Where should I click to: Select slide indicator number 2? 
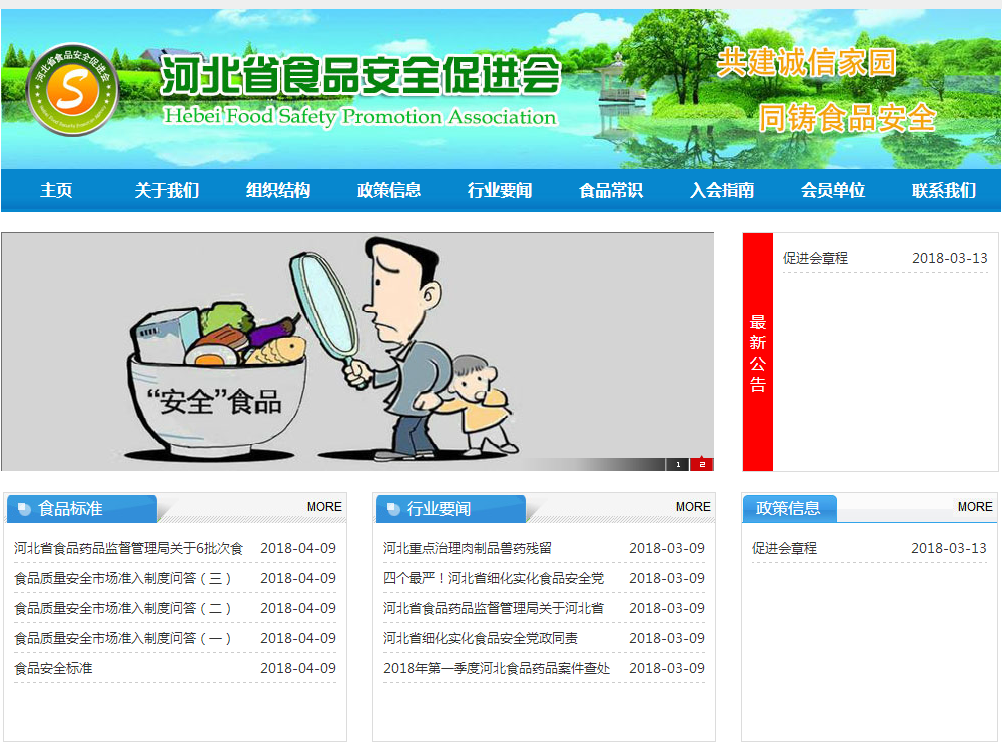(702, 465)
